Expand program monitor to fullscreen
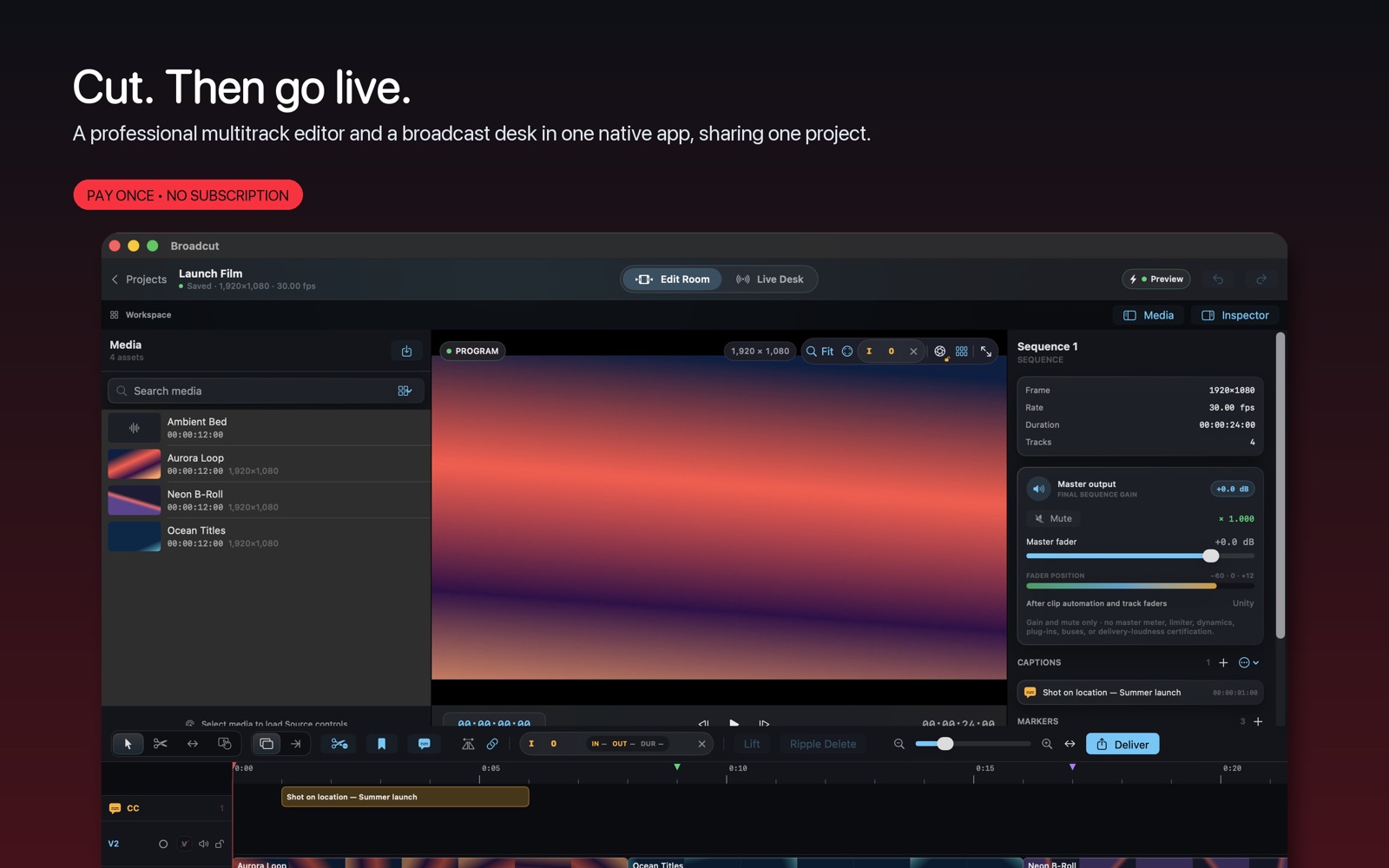1389x868 pixels. coord(986,352)
